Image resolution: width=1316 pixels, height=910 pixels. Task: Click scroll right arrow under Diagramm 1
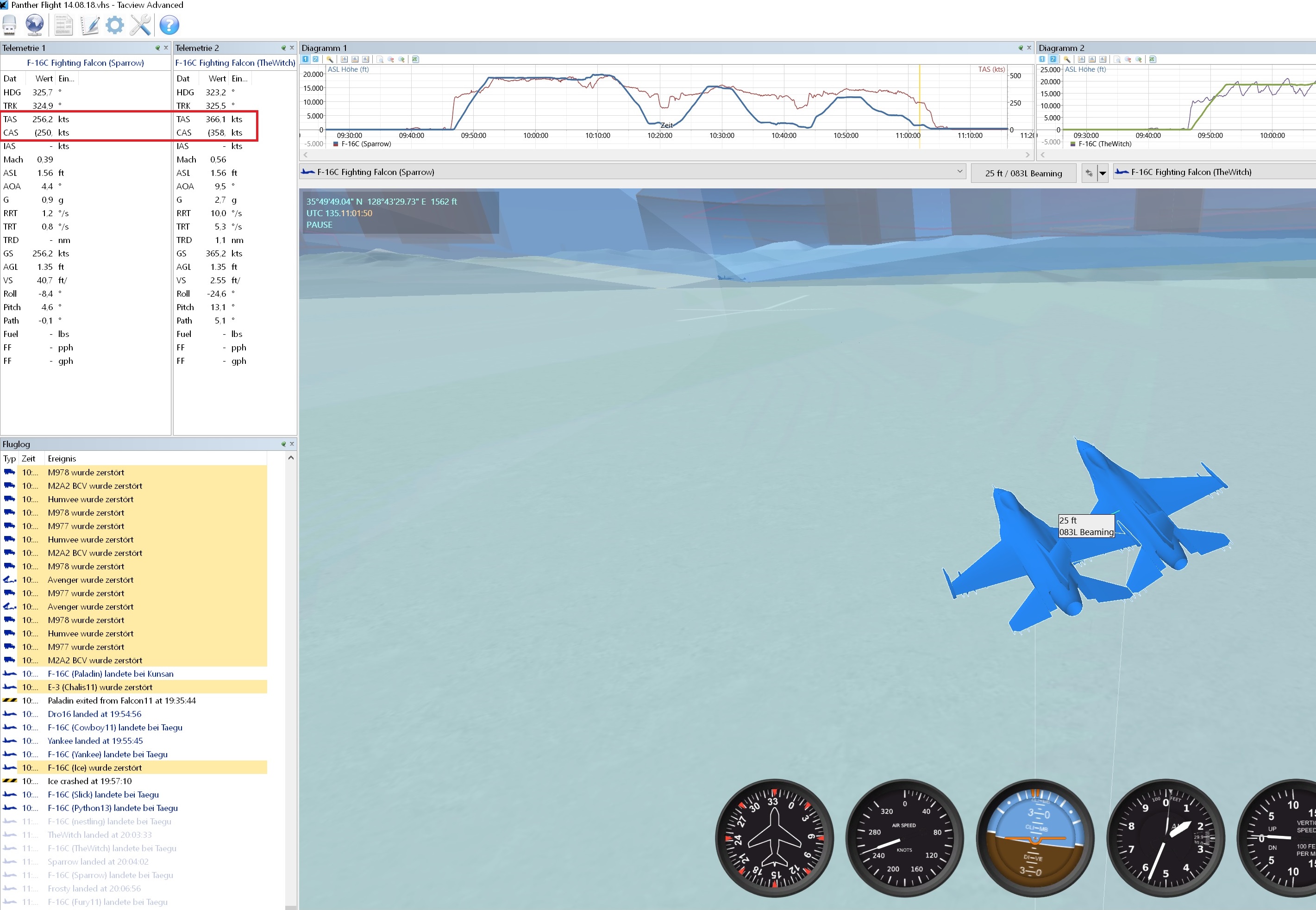(1028, 155)
